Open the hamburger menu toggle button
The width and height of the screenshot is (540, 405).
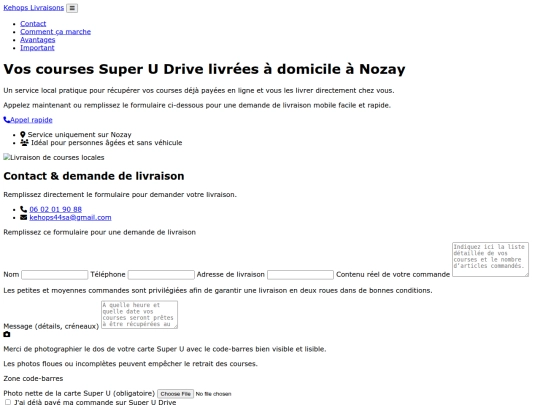click(72, 8)
